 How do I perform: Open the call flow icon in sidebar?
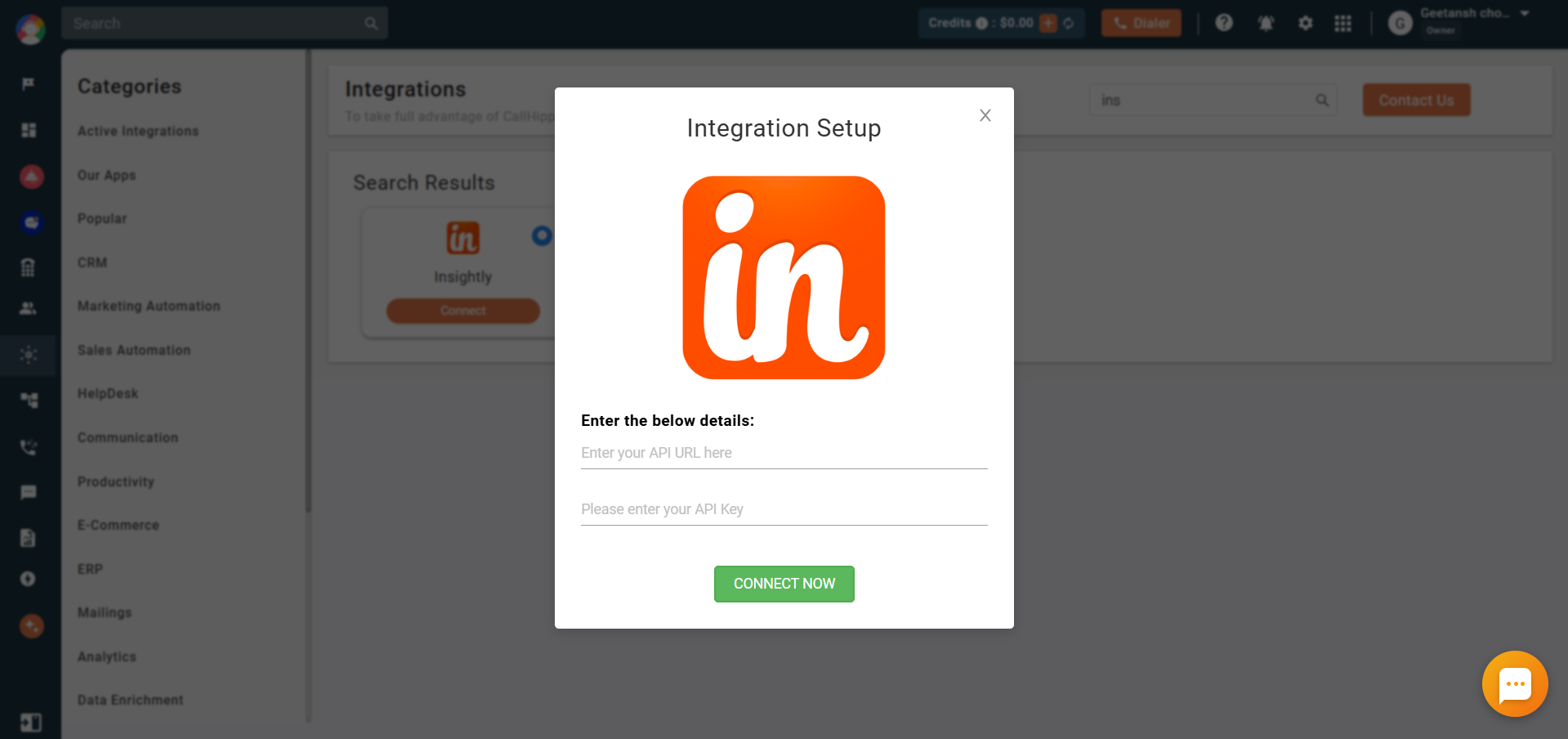coord(29,401)
